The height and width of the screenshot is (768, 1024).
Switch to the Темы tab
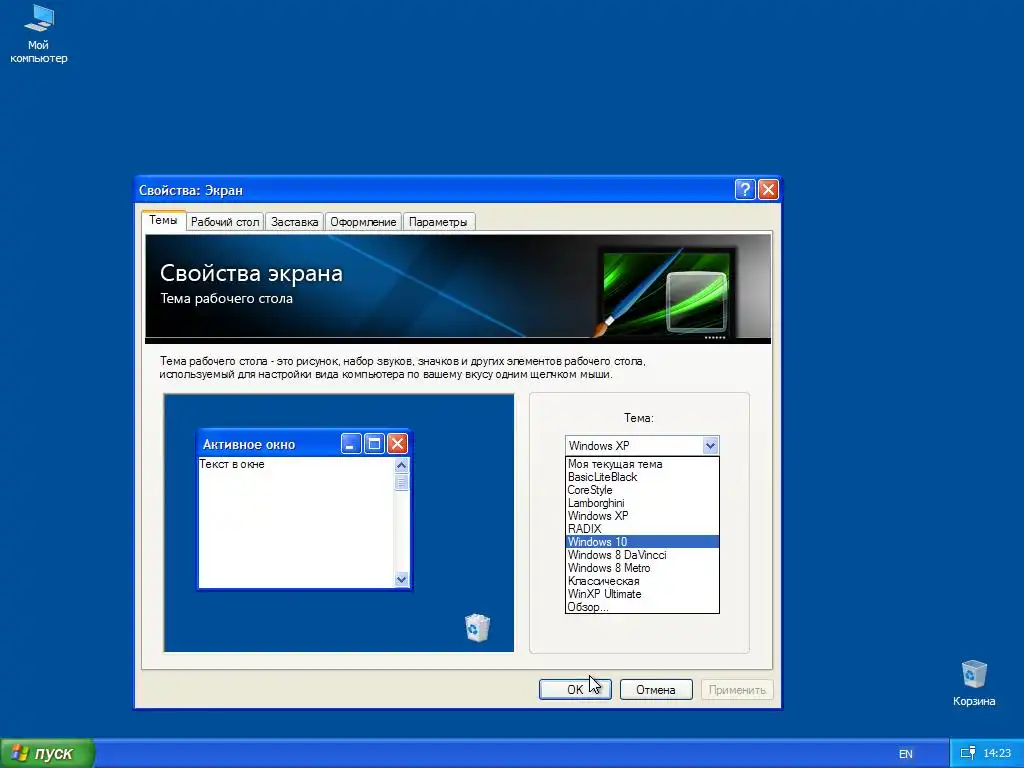(163, 220)
